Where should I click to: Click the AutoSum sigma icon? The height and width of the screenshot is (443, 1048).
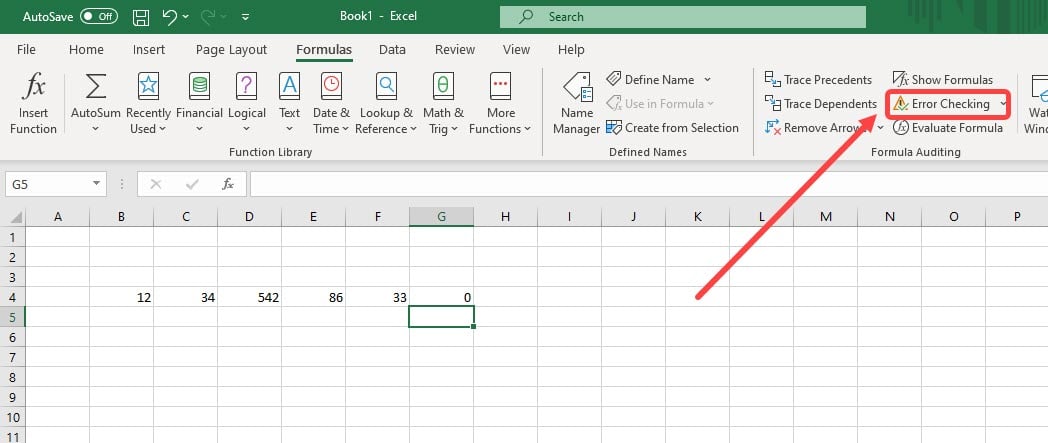(x=96, y=87)
